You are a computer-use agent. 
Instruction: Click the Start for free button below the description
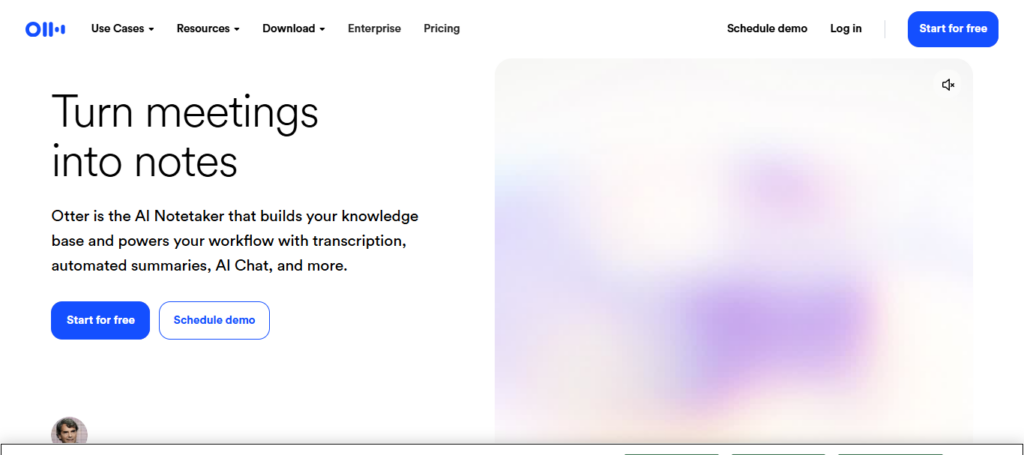[101, 321]
